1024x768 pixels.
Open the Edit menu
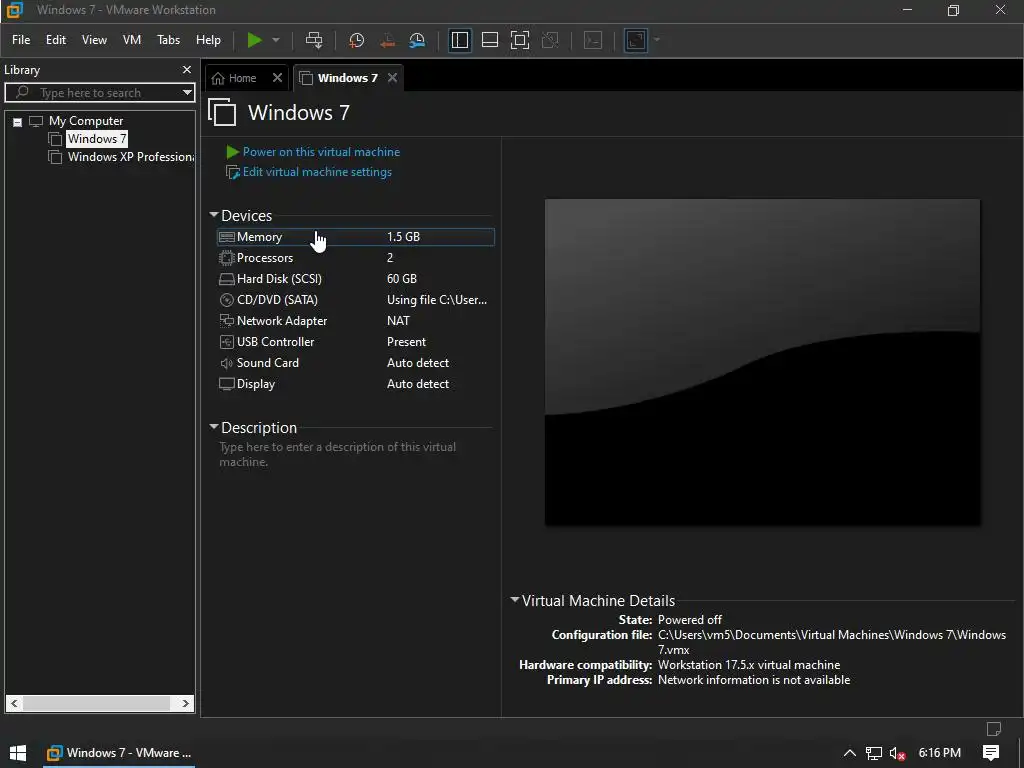56,40
